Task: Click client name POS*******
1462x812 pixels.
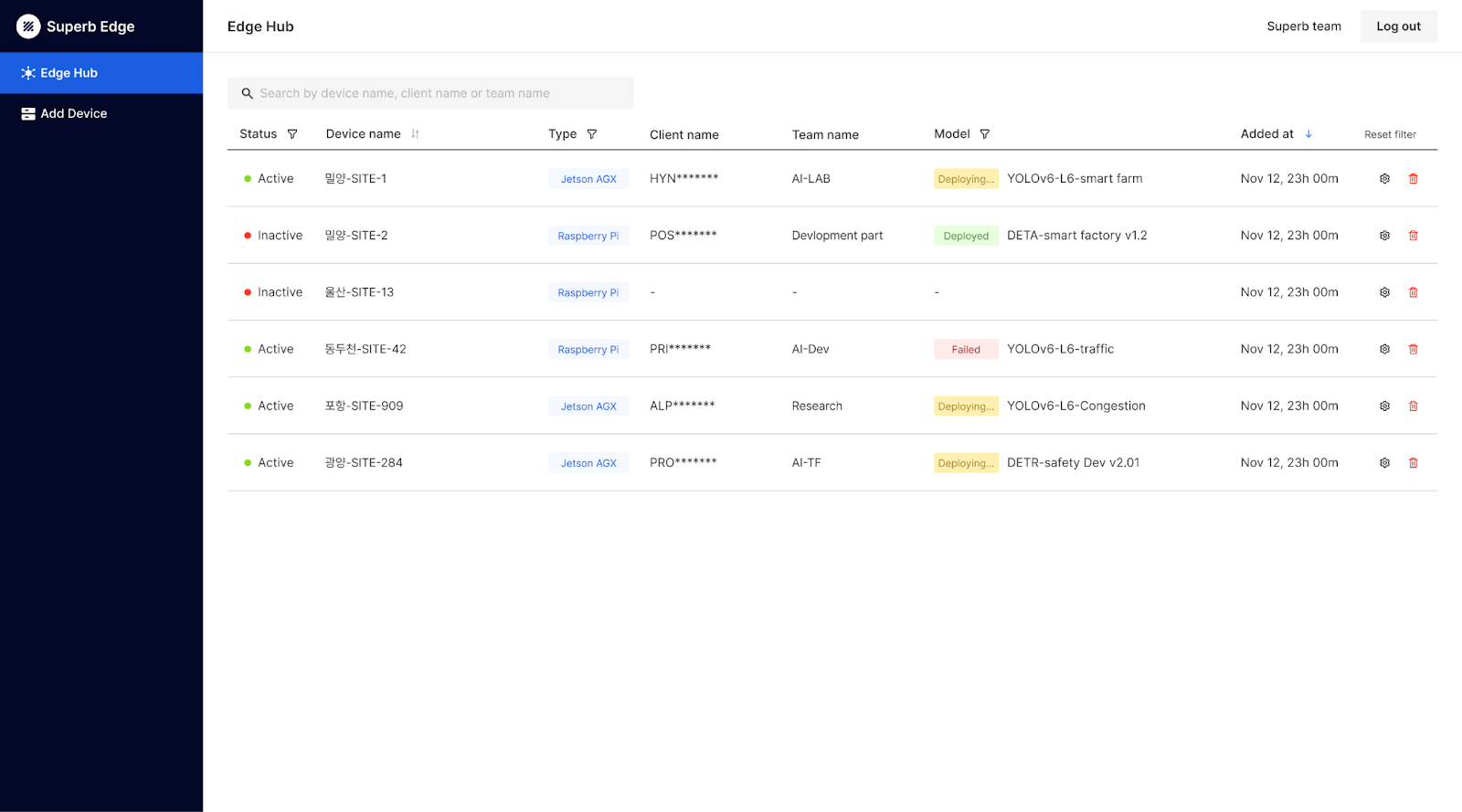Action: click(x=683, y=236)
